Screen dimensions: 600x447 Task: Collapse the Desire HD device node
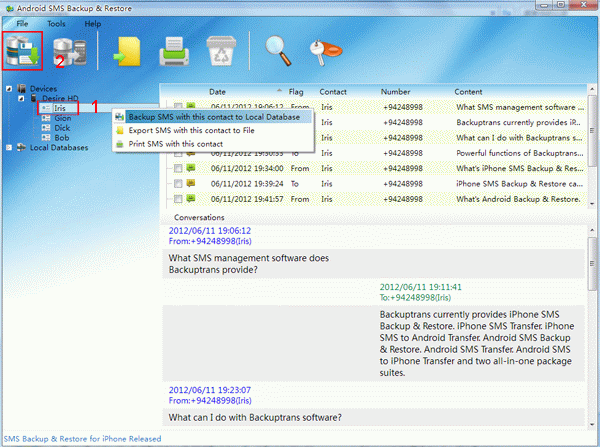[x=21, y=98]
